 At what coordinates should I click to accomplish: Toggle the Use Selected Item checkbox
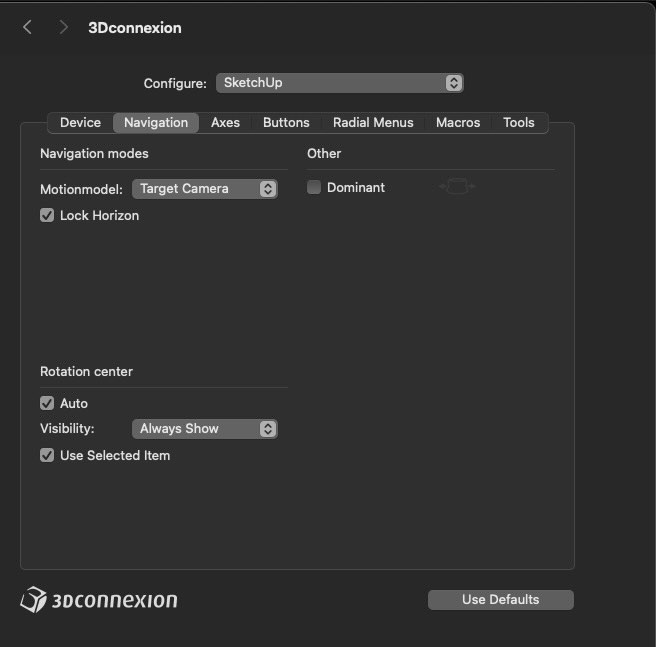(x=47, y=455)
